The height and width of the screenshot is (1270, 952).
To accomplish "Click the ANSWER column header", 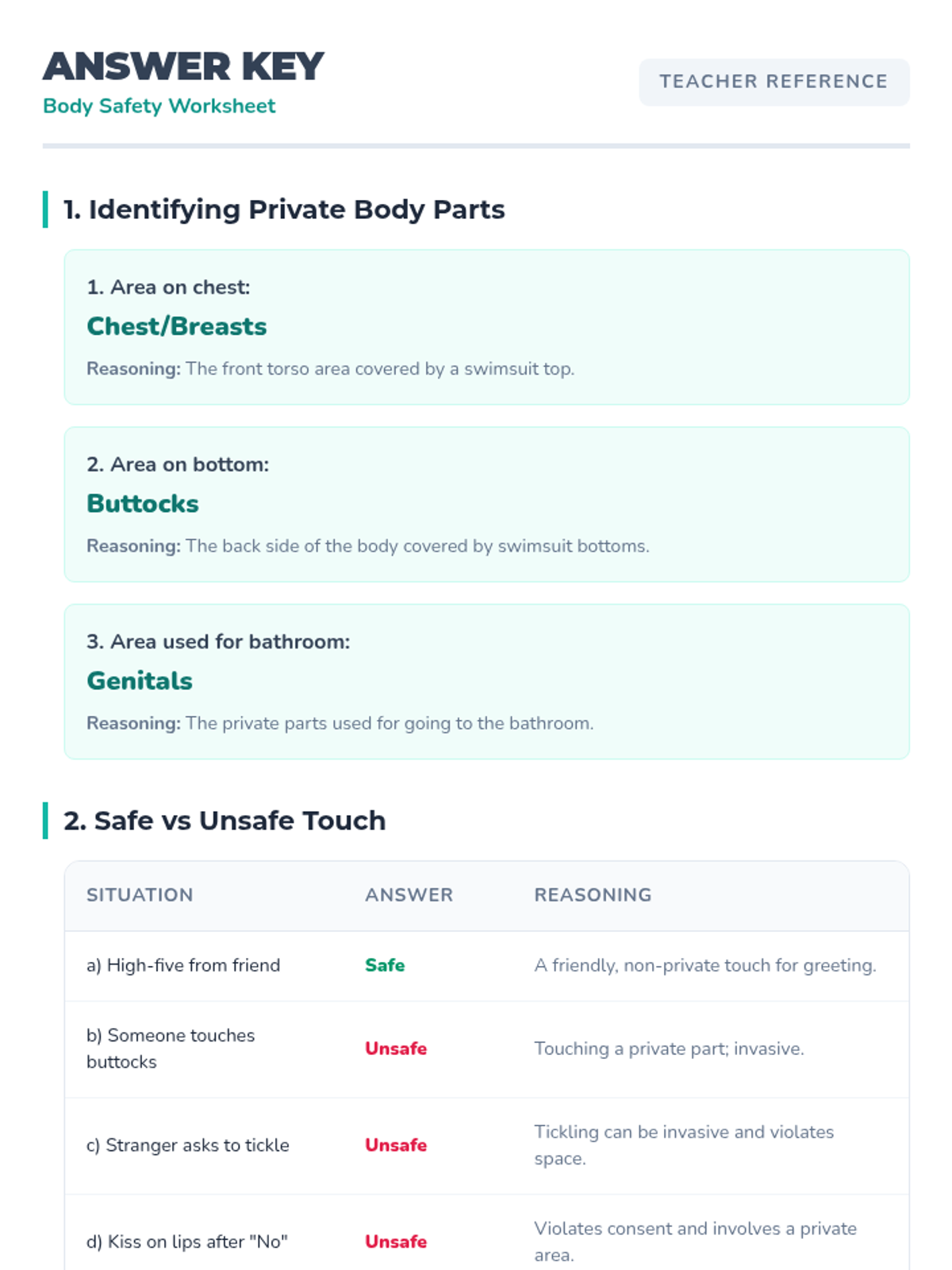I will point(409,895).
